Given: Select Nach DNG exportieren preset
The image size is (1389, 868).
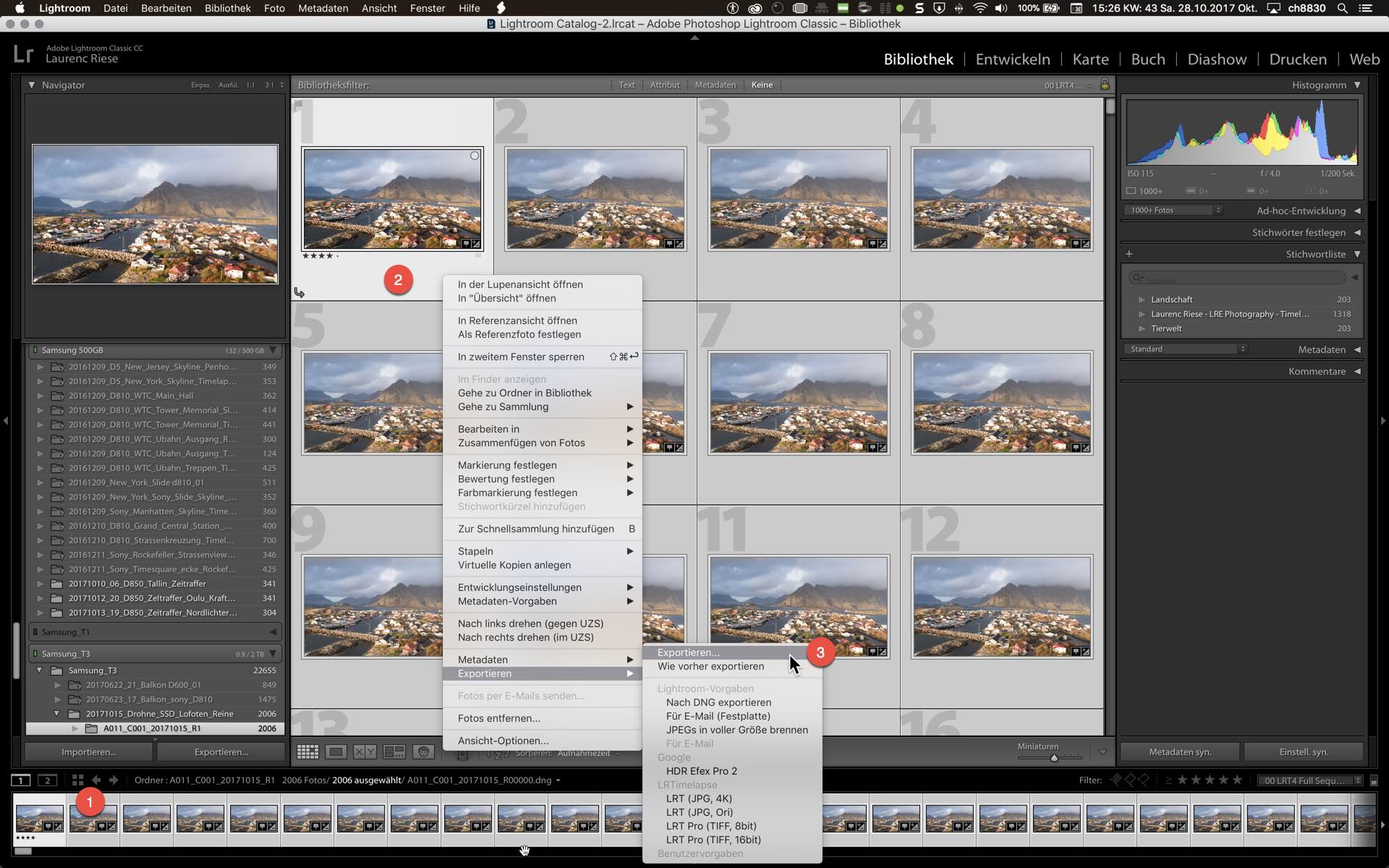Looking at the screenshot, I should coord(732,702).
